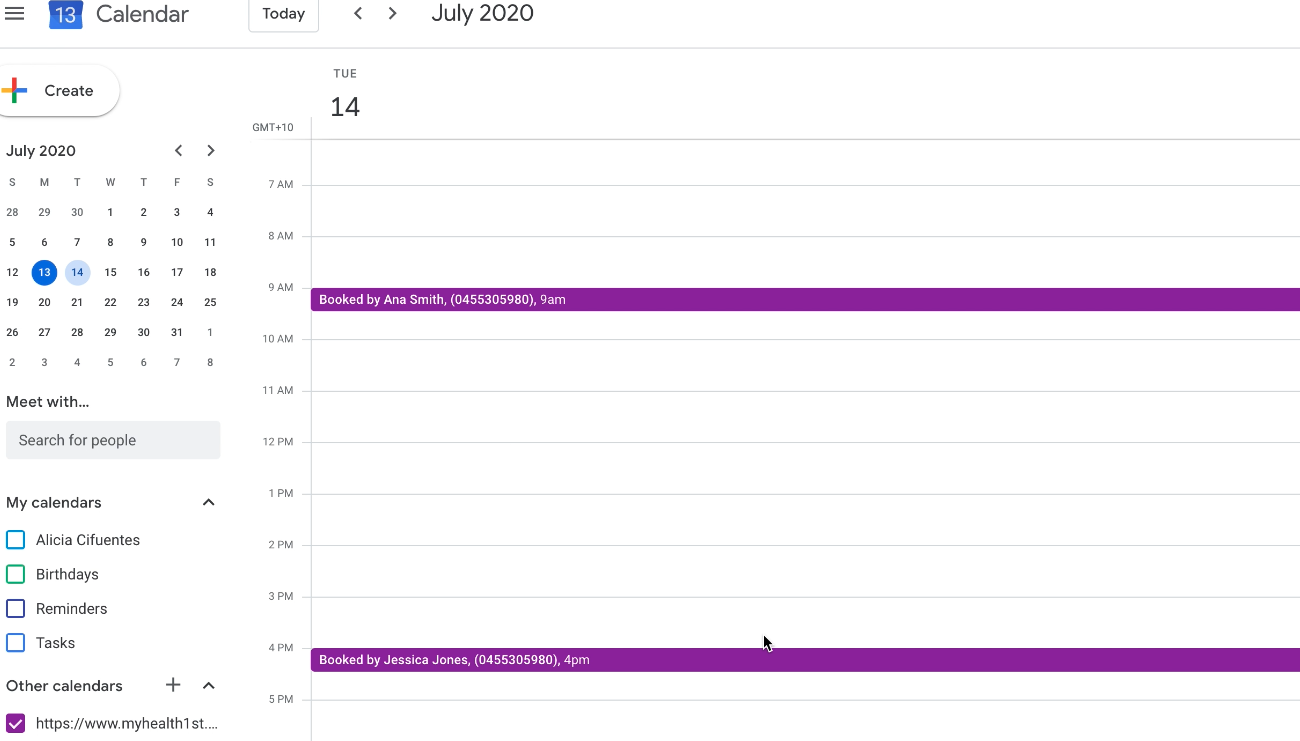Collapse the Other calendars section
Screen dimensions: 1300x741
209,686
